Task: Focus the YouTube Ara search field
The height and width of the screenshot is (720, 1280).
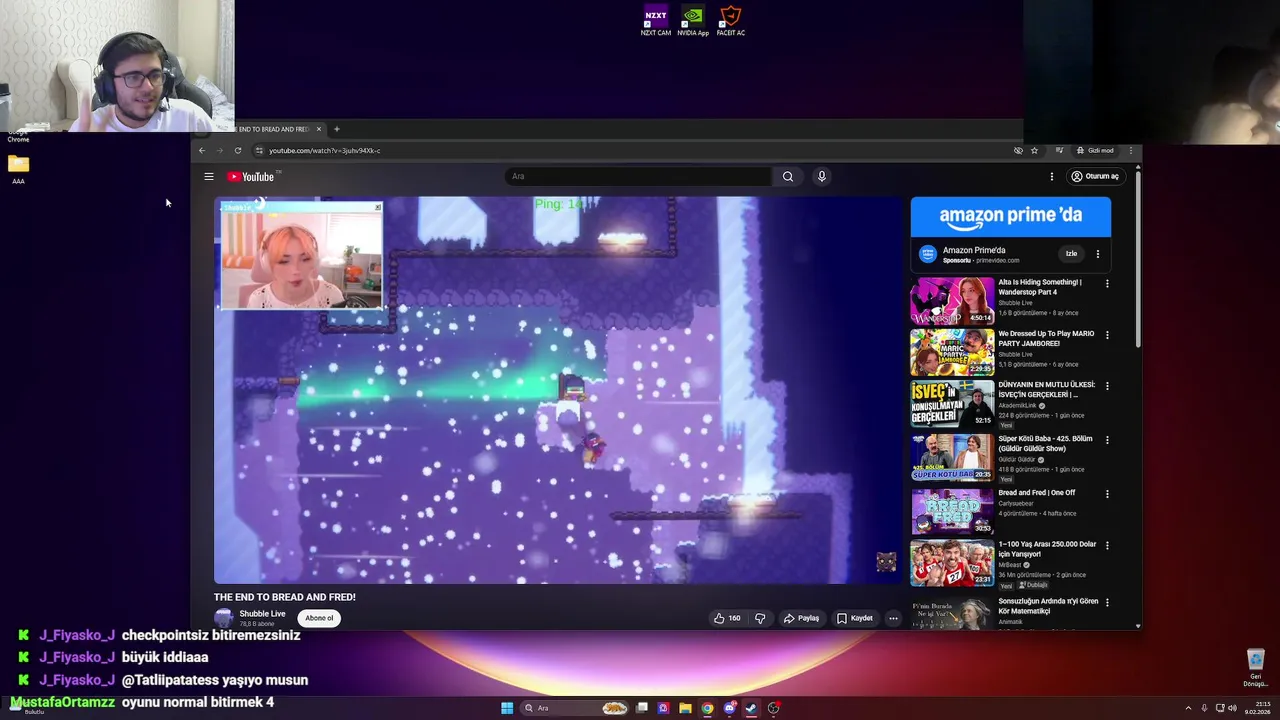Action: (638, 177)
